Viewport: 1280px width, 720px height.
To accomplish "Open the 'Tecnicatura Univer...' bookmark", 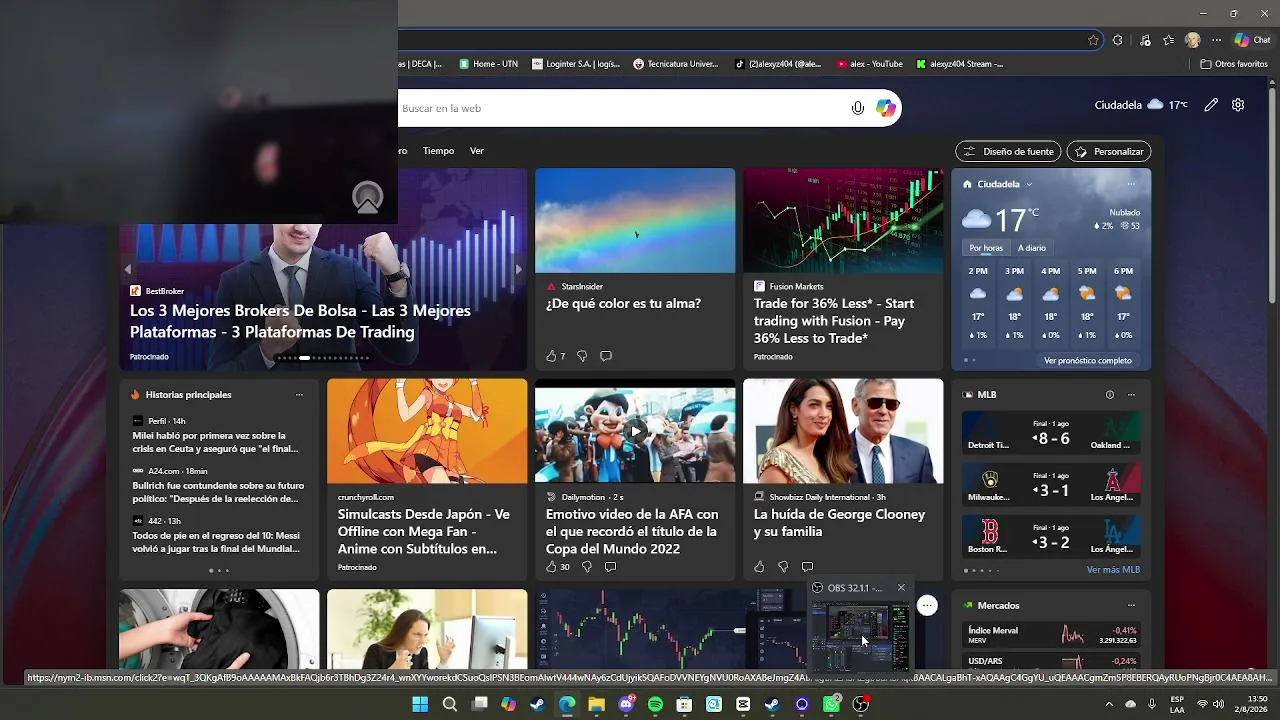I will tap(676, 64).
